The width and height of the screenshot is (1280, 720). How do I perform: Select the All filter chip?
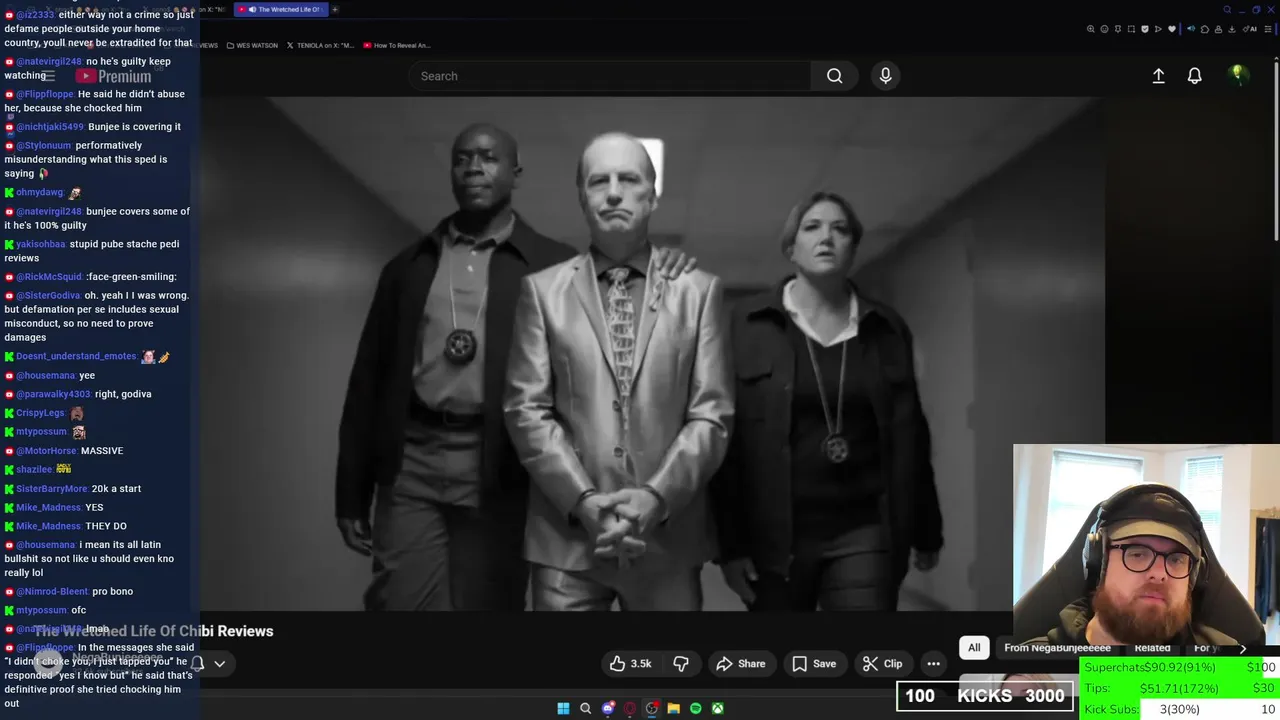click(x=974, y=647)
